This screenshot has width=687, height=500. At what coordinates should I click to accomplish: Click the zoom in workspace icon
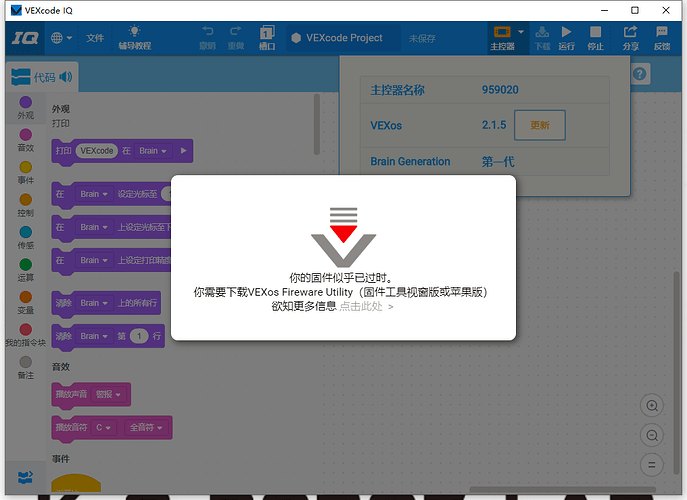pyautogui.click(x=652, y=406)
